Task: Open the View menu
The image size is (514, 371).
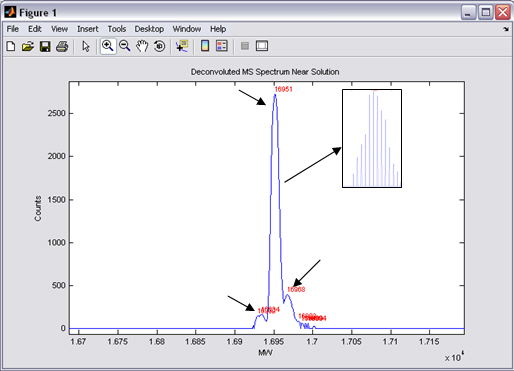Action: [59, 29]
